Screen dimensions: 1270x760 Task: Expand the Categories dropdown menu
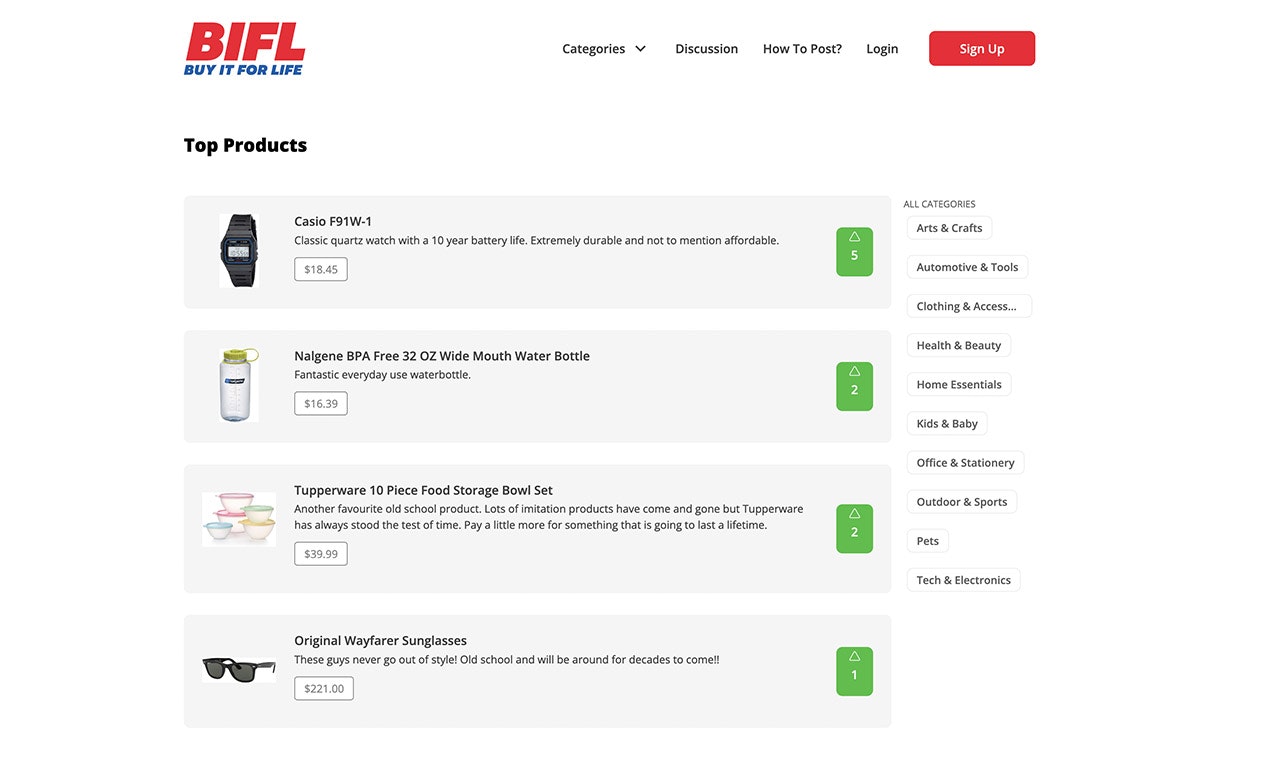(604, 49)
